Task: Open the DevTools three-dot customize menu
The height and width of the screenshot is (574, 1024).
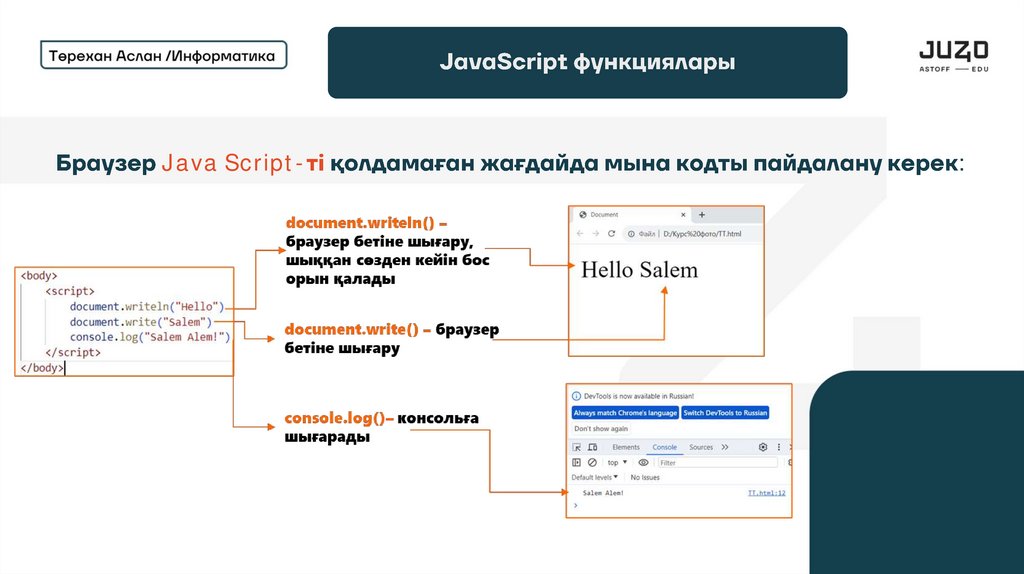Action: 778,447
